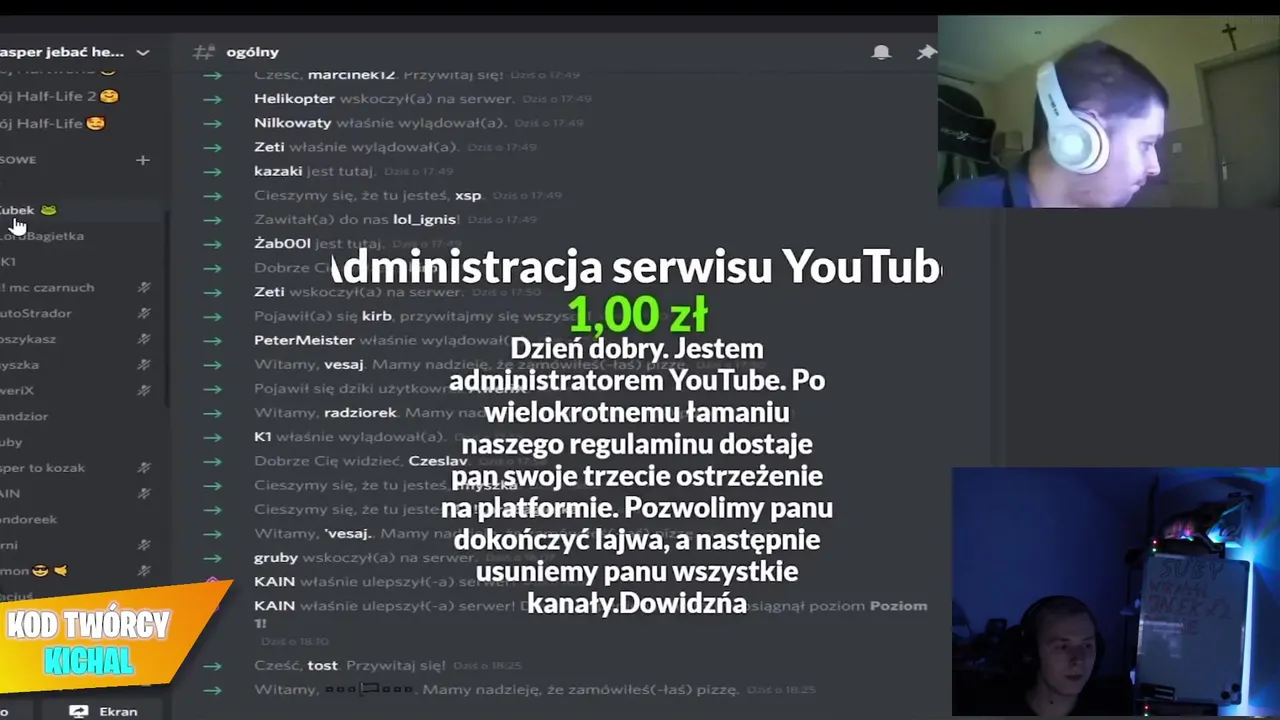
Task: Show pinned messages via pin icon
Action: (927, 52)
